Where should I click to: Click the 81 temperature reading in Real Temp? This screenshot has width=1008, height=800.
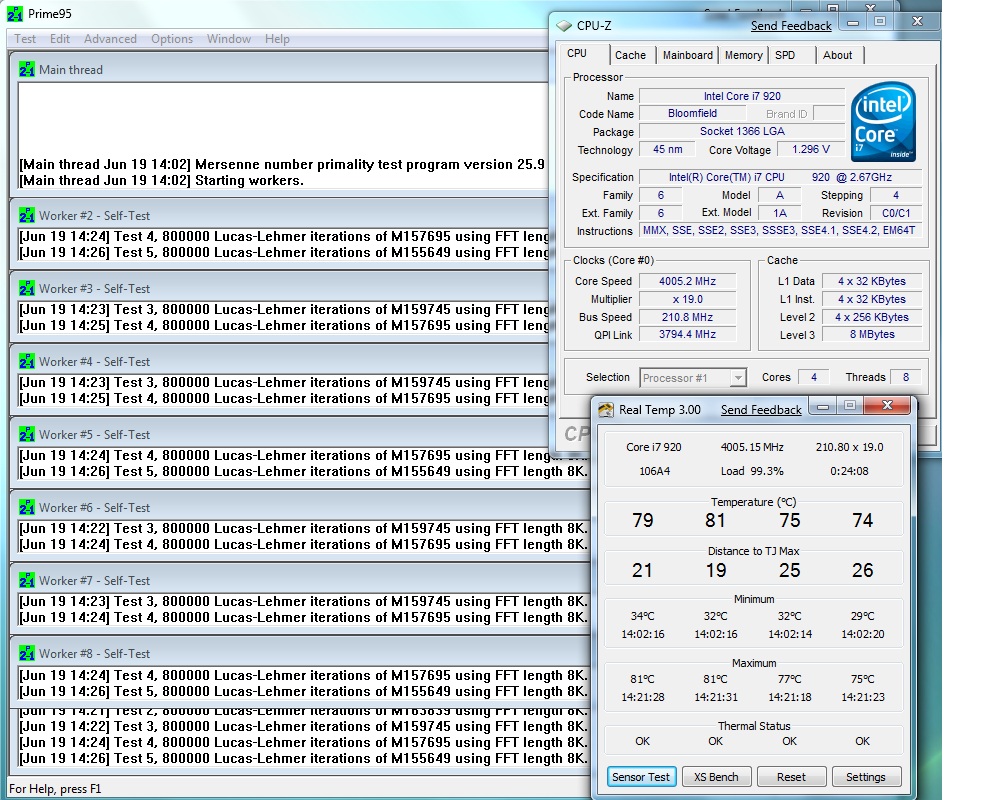[x=716, y=520]
